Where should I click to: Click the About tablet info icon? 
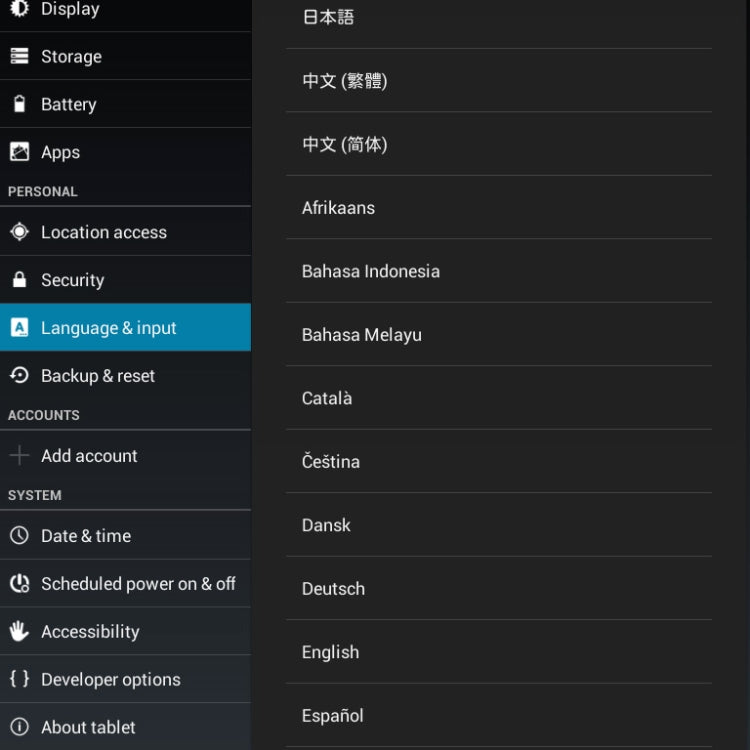[19, 727]
